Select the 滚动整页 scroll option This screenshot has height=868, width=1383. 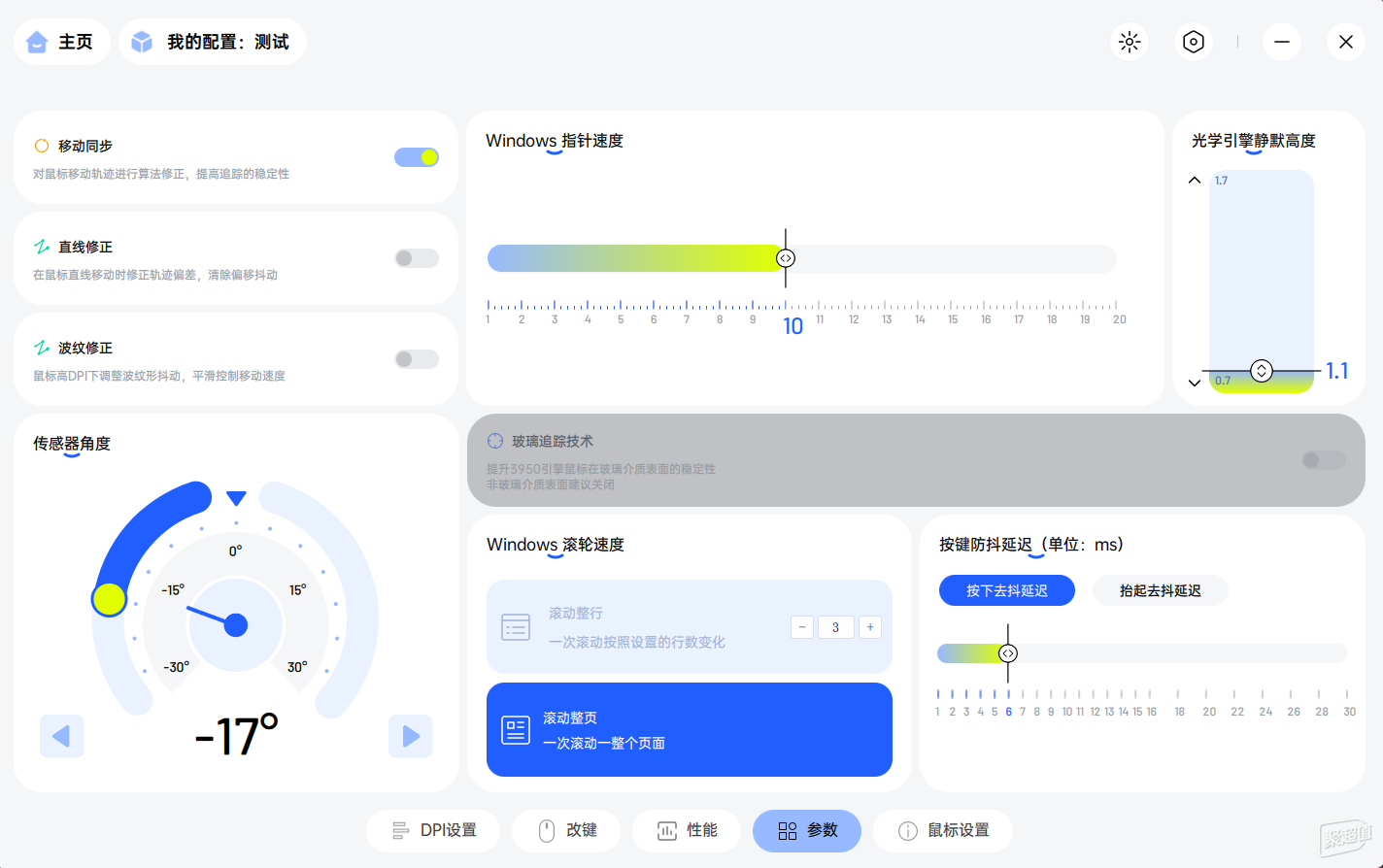click(x=690, y=730)
